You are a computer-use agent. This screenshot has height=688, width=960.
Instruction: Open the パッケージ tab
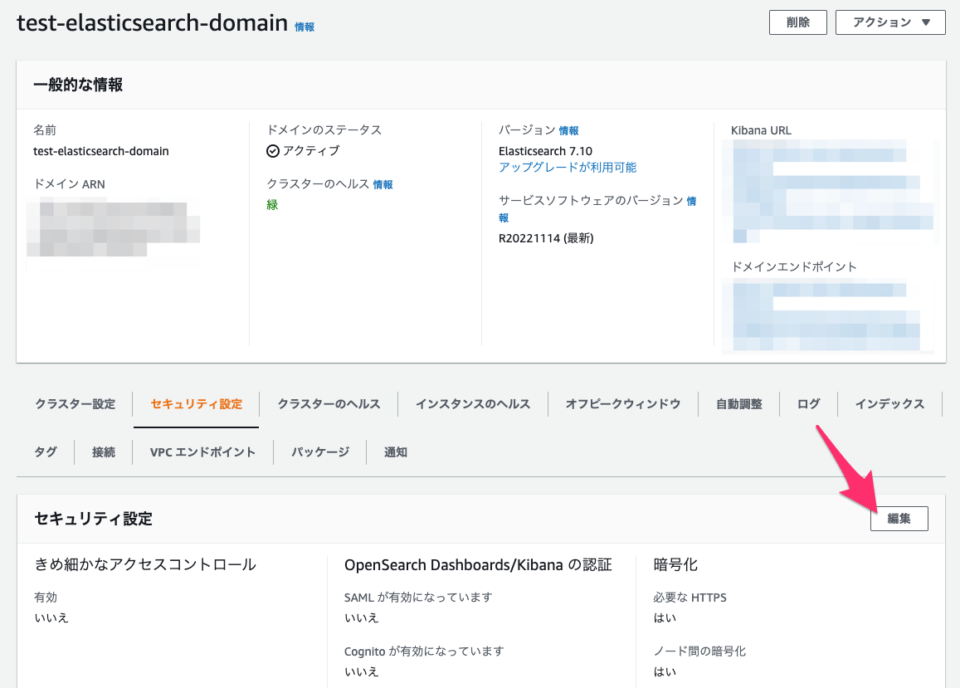coord(320,452)
